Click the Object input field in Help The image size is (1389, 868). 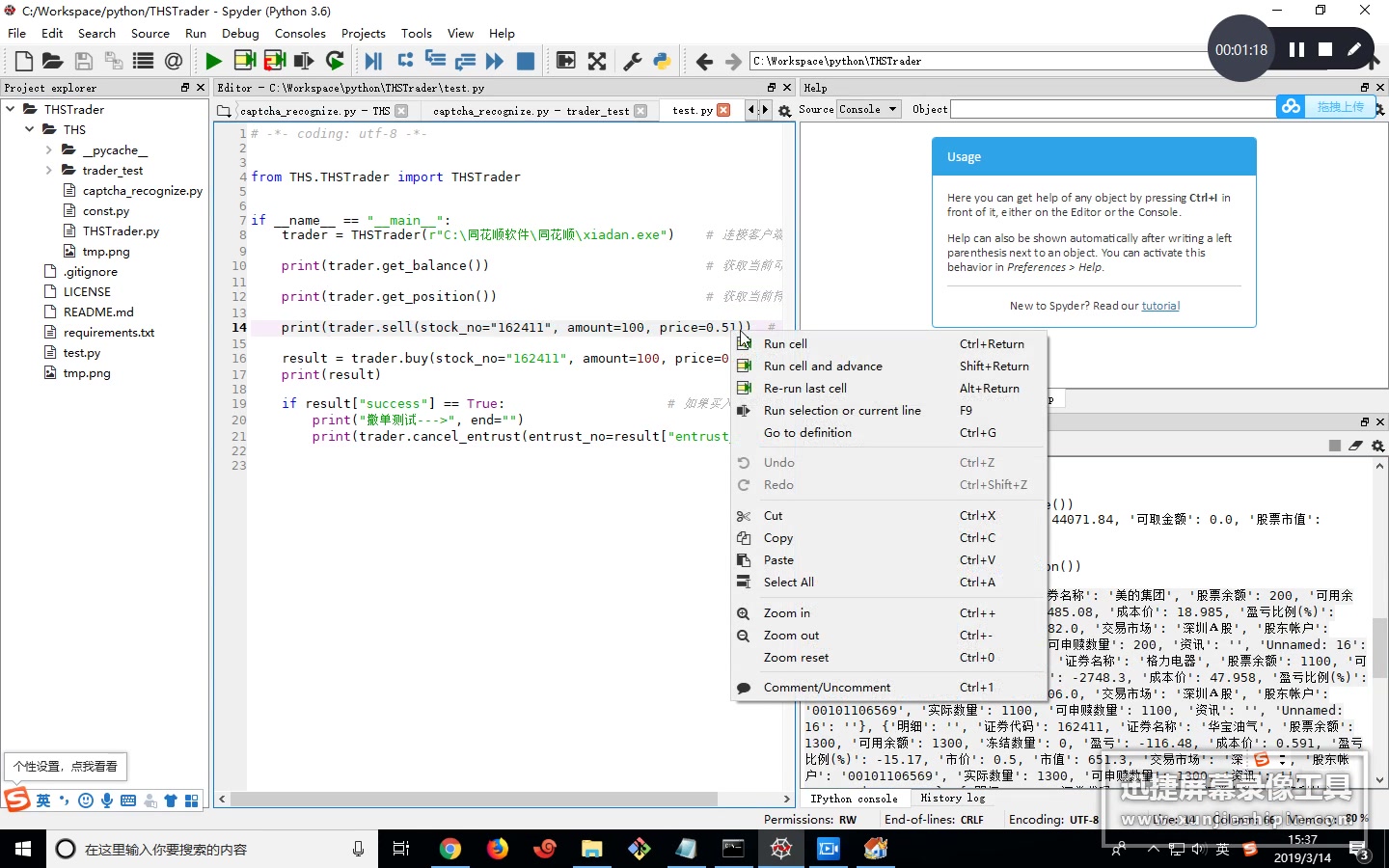[x=1109, y=109]
